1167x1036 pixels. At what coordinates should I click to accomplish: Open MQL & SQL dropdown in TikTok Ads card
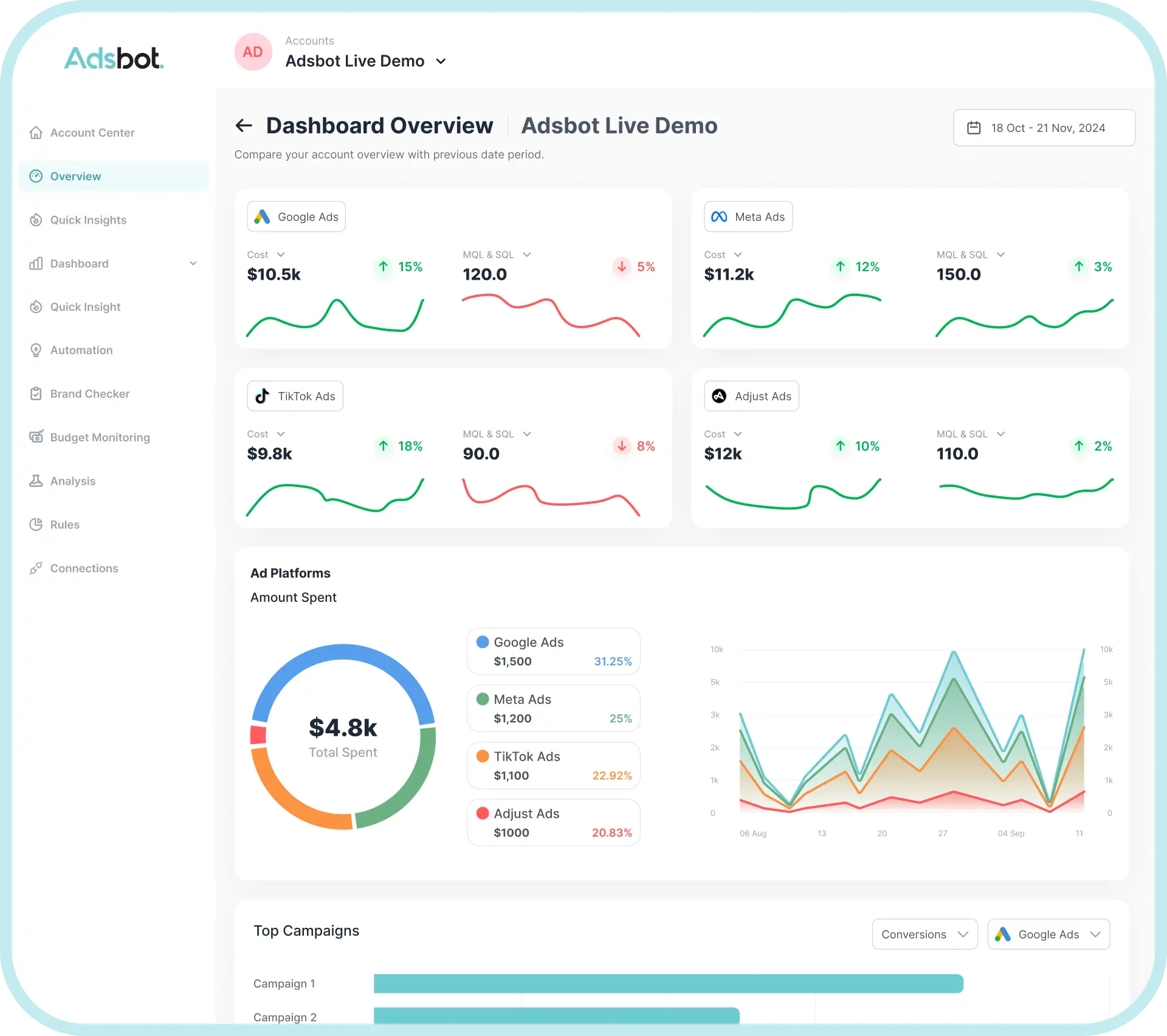coord(497,434)
